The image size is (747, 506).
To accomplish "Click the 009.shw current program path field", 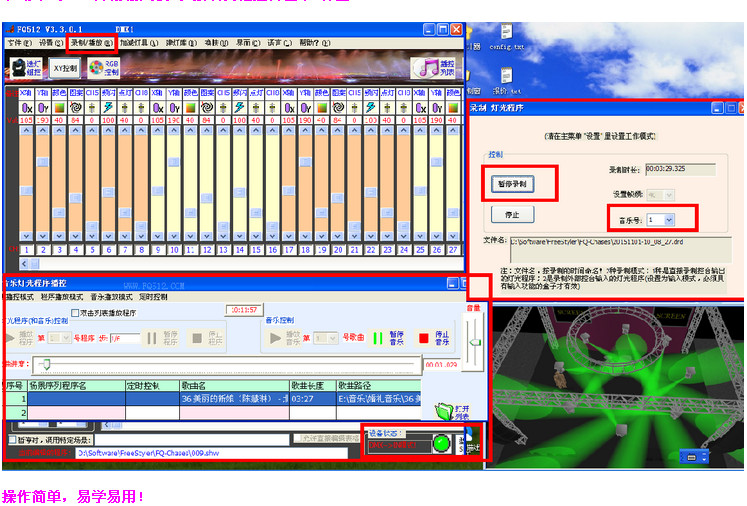I will pos(212,453).
